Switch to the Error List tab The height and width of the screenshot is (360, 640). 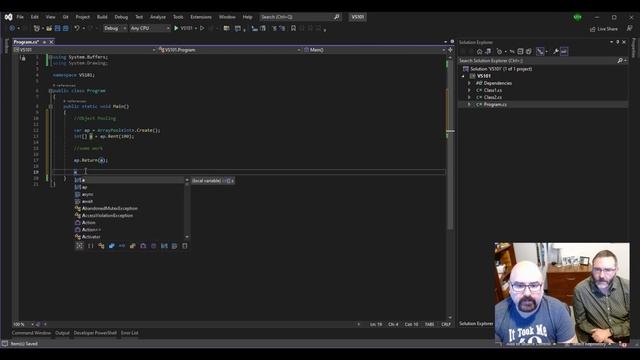[129, 333]
